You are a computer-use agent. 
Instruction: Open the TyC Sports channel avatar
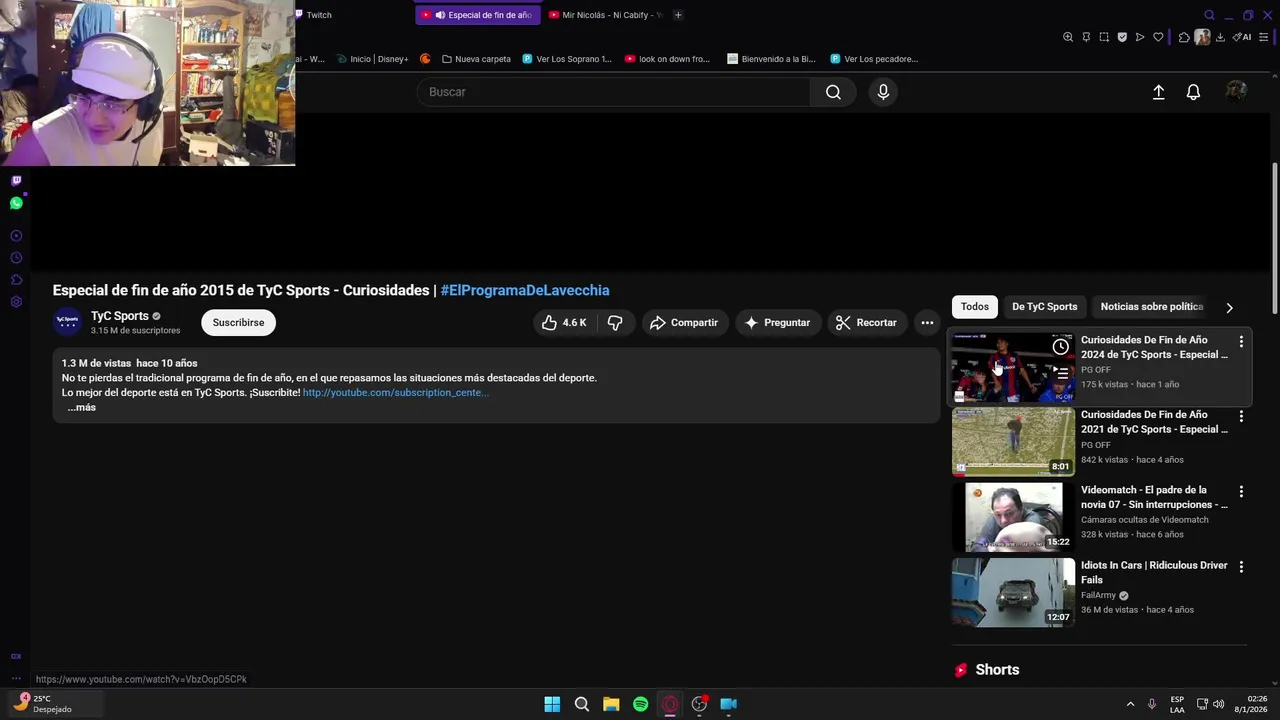click(67, 322)
